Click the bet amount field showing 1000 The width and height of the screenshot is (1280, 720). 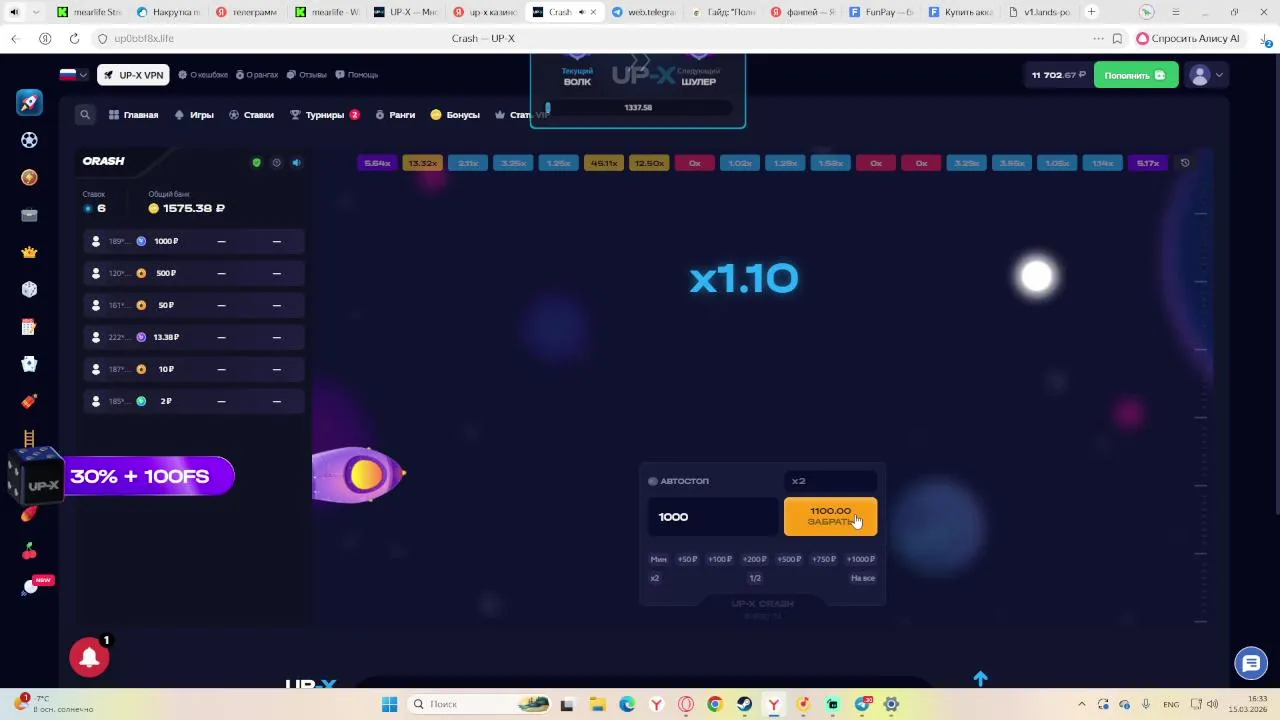click(712, 517)
